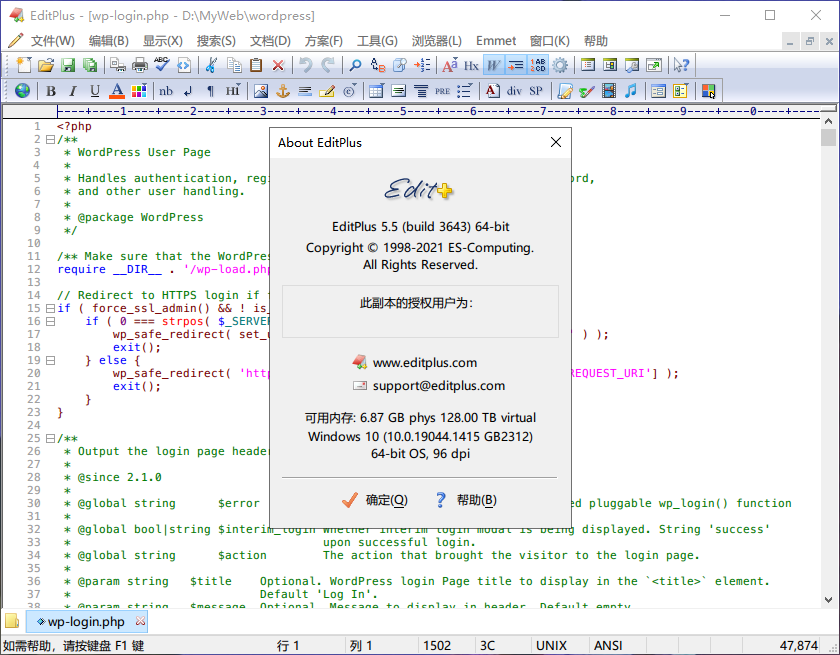The height and width of the screenshot is (655, 840).
Task: Toggle line number display
Action: pos(537,65)
